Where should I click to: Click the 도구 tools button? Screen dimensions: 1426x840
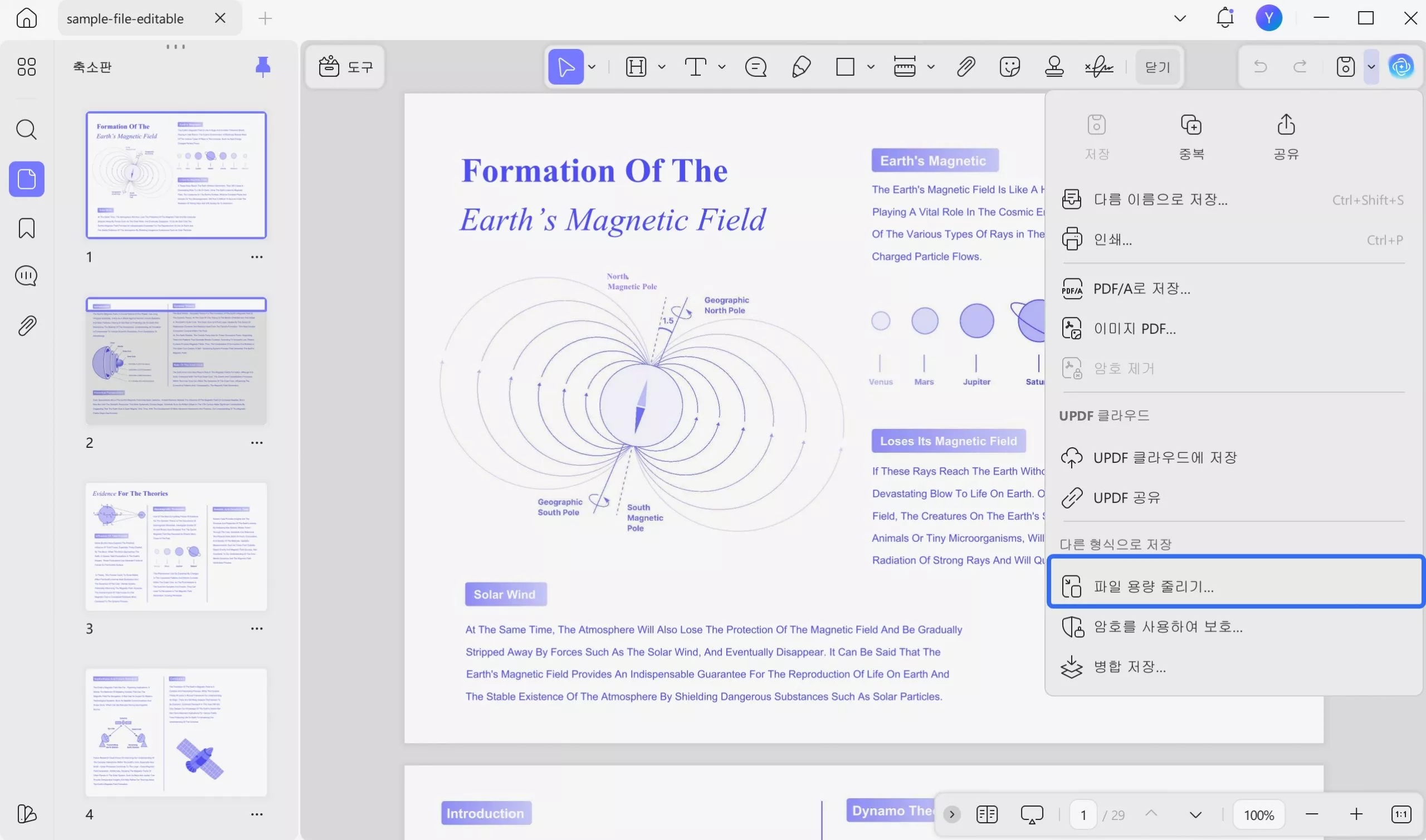tap(345, 67)
